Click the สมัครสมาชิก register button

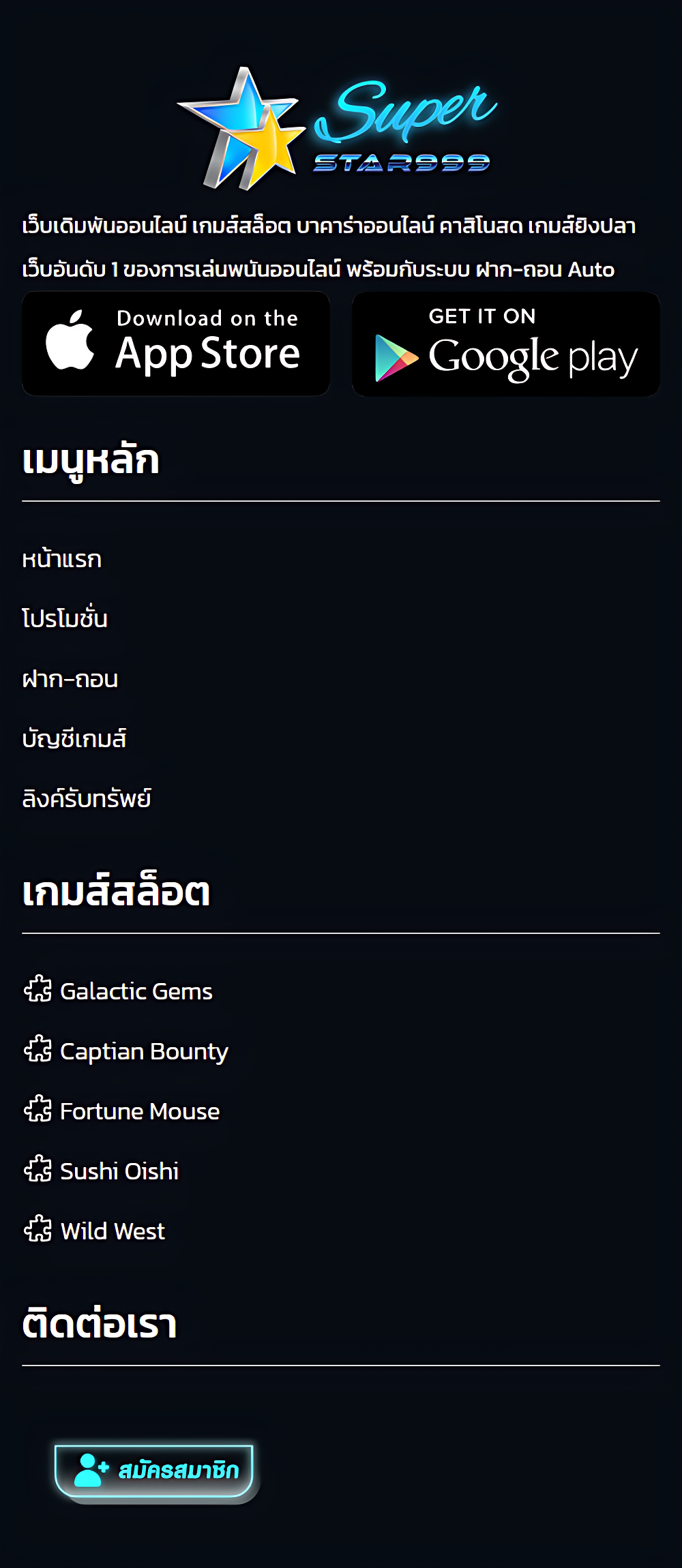pos(155,1471)
